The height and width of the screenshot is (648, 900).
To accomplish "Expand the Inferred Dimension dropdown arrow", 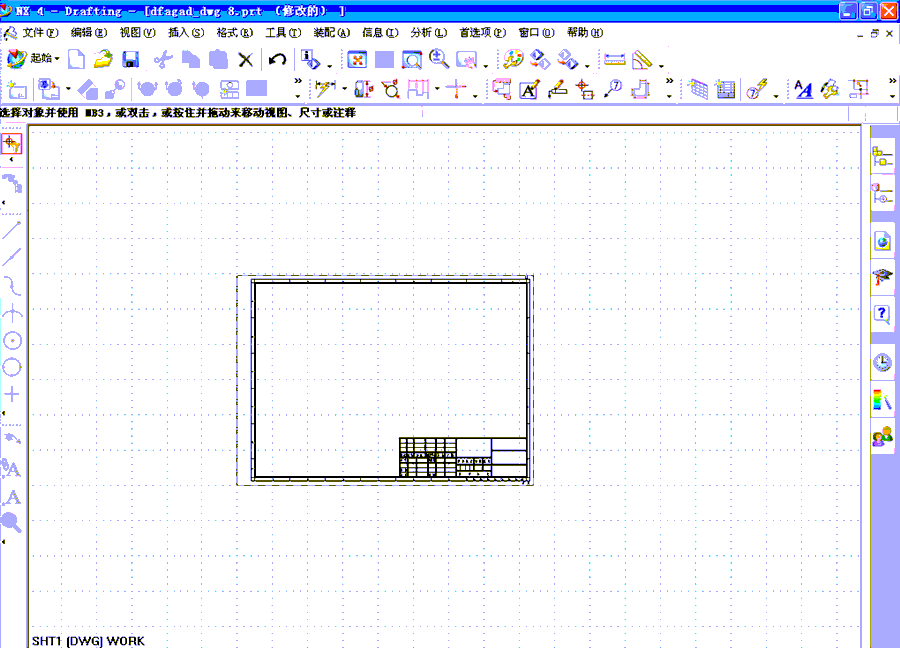I will click(344, 89).
